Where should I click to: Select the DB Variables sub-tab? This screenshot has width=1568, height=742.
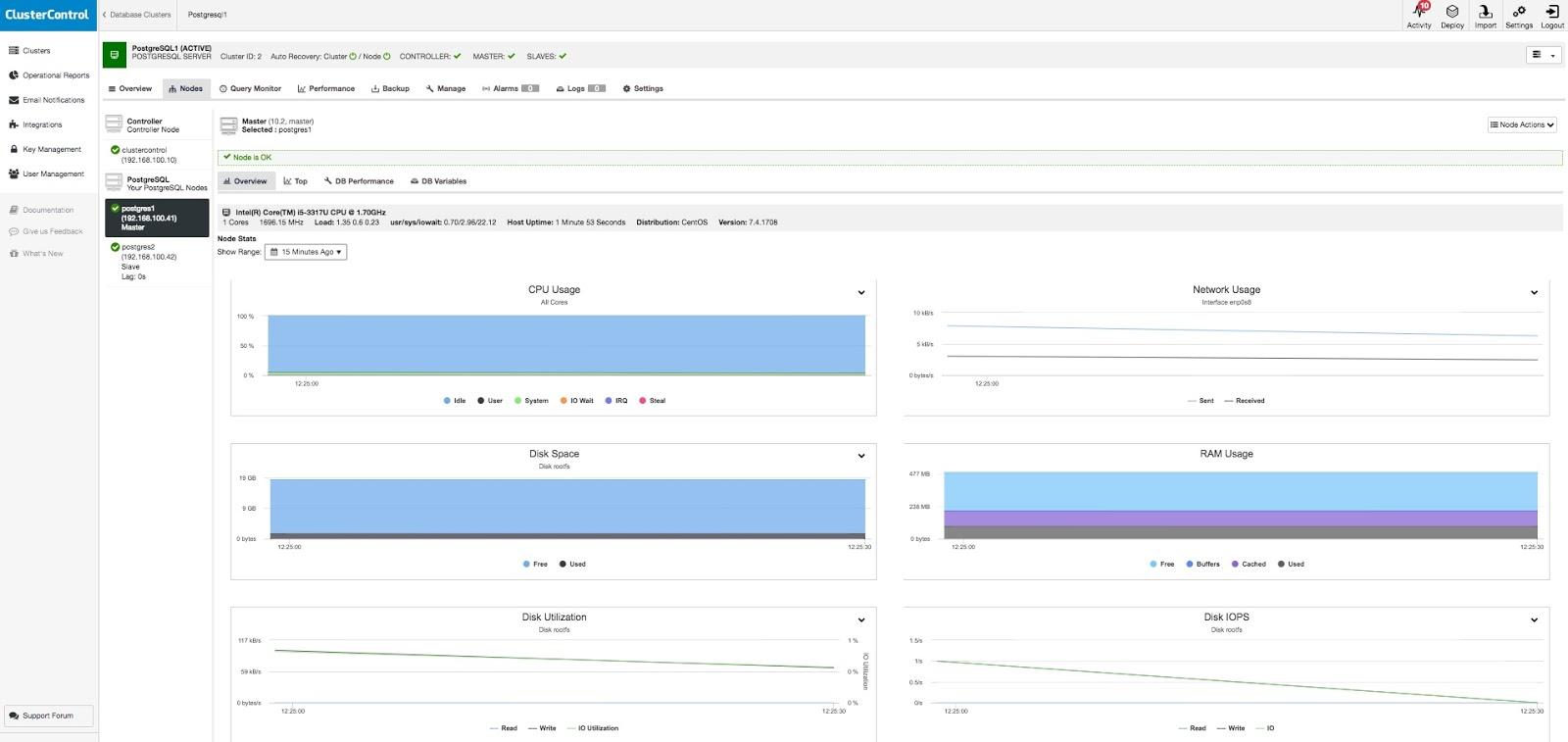tap(438, 181)
